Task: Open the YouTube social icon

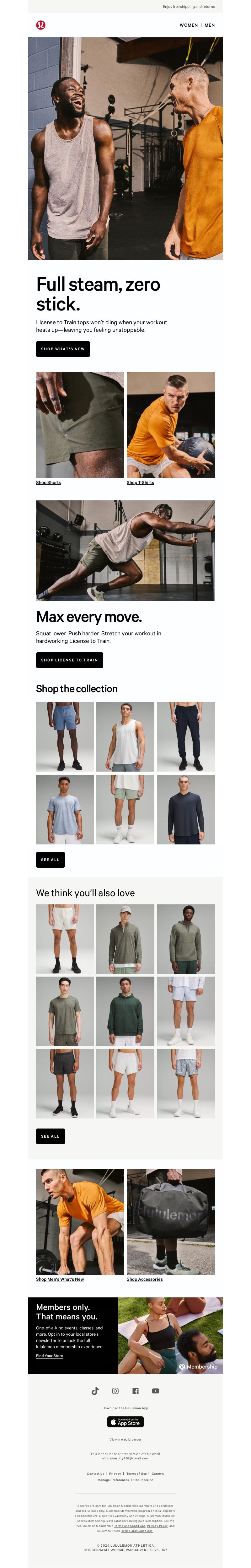Action: point(156,1391)
